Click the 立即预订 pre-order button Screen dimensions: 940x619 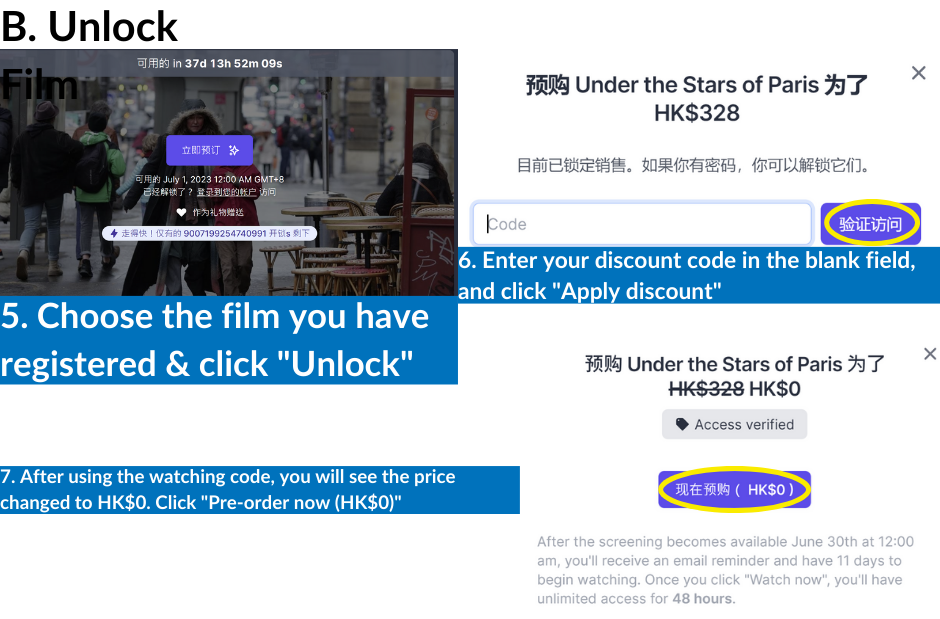[209, 150]
